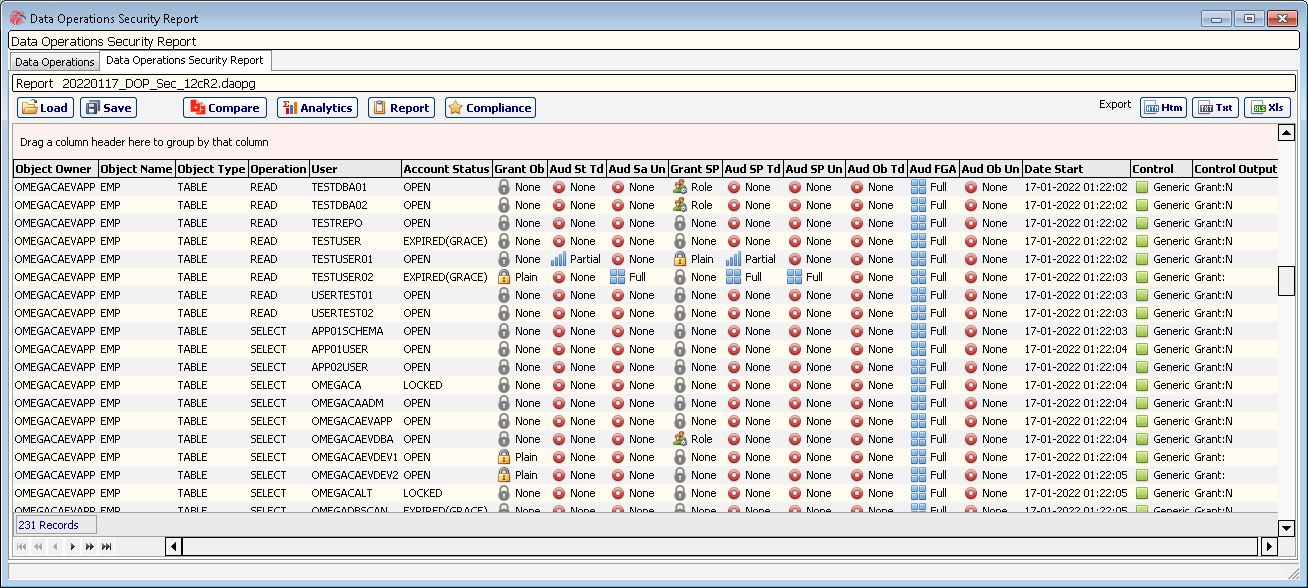Jump to last record in navigator
Screen dimensions: 1308x588
point(106,547)
